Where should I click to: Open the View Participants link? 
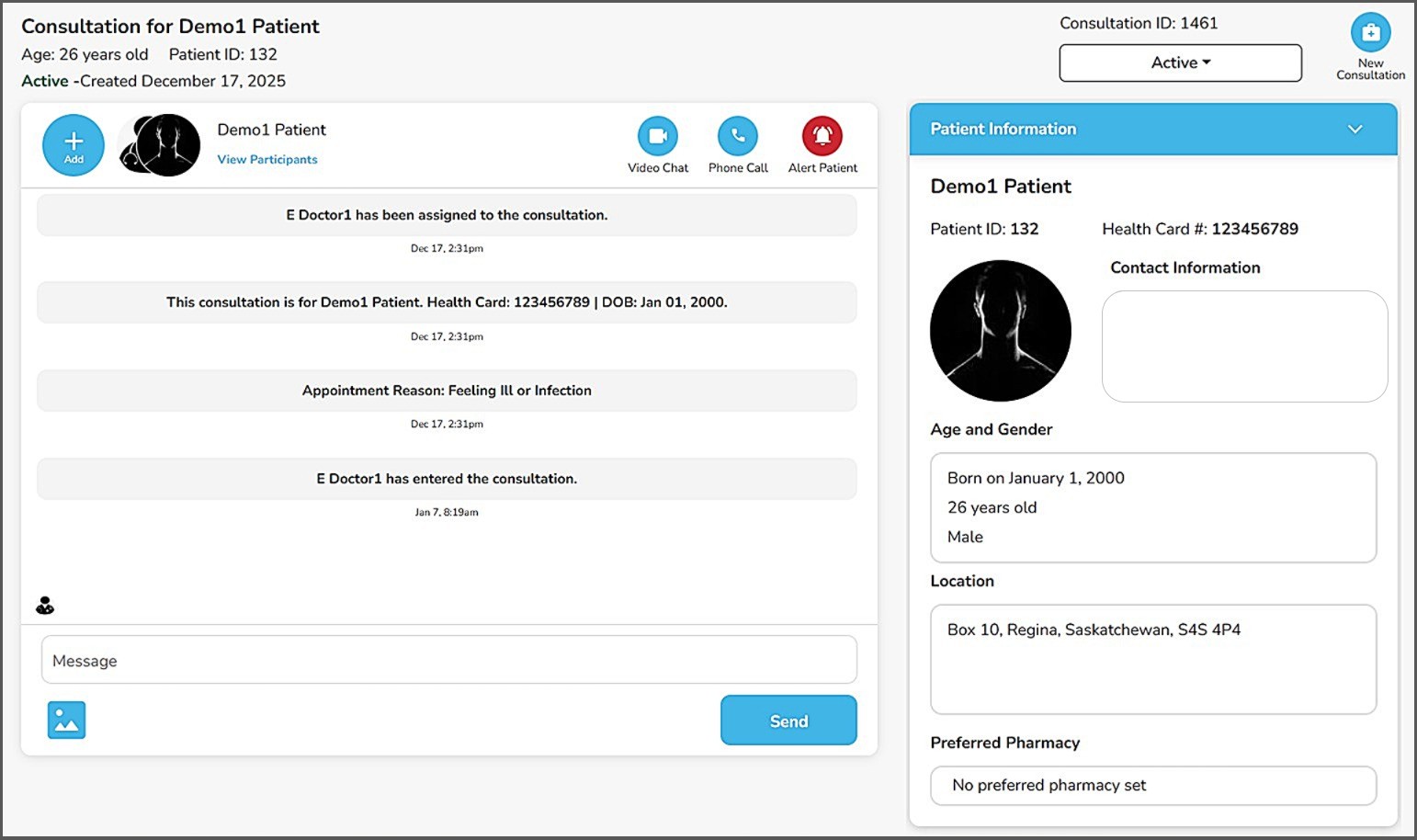pyautogui.click(x=267, y=159)
